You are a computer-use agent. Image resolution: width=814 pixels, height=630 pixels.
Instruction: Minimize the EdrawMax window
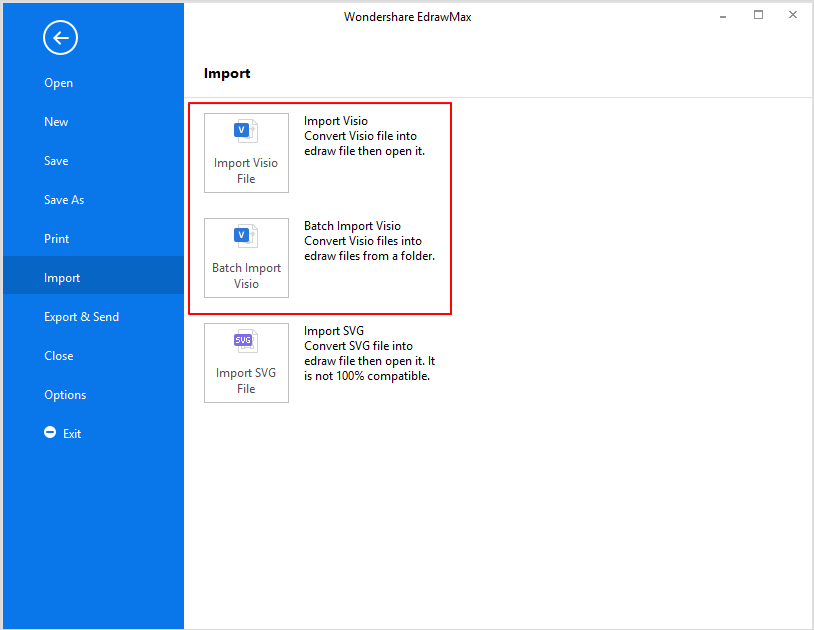click(723, 17)
